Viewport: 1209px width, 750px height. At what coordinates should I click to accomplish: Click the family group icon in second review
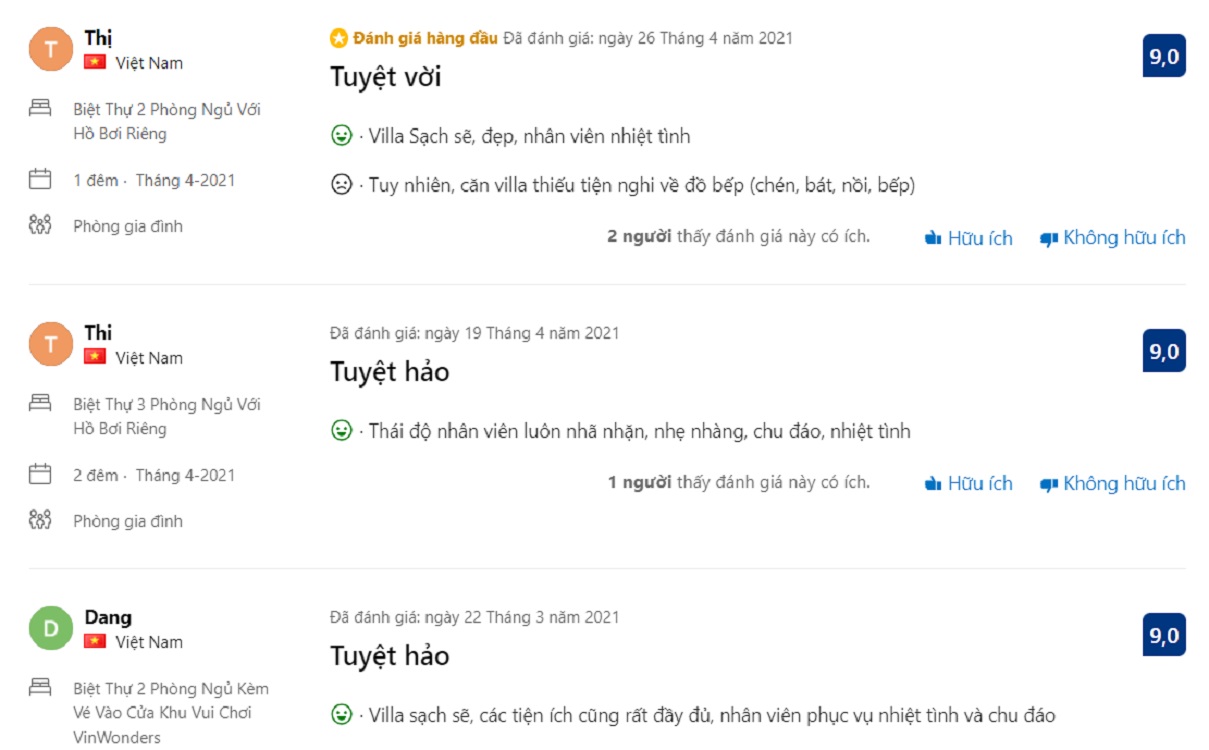coord(40,520)
